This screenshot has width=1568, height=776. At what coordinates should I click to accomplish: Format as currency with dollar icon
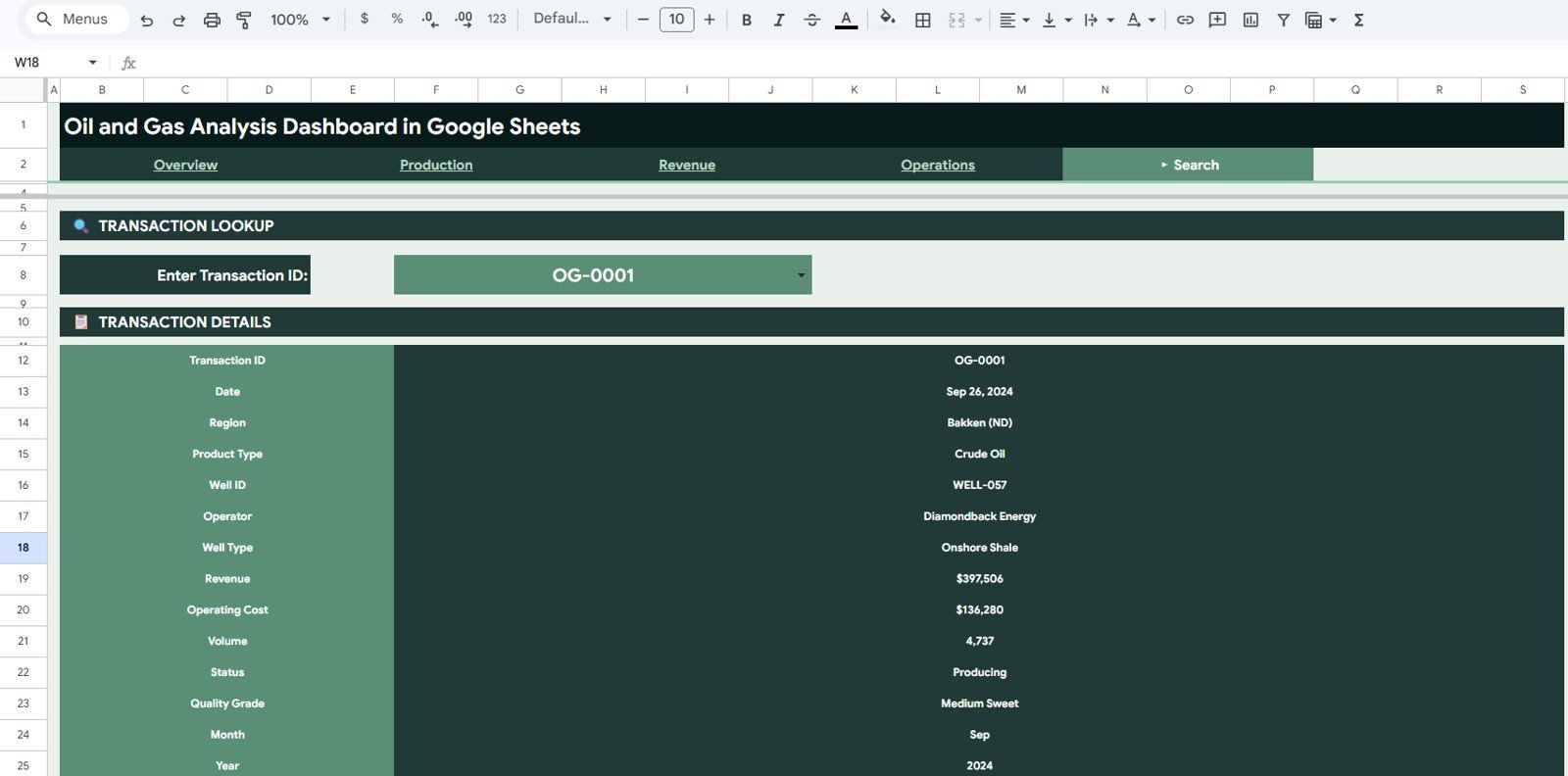(365, 19)
